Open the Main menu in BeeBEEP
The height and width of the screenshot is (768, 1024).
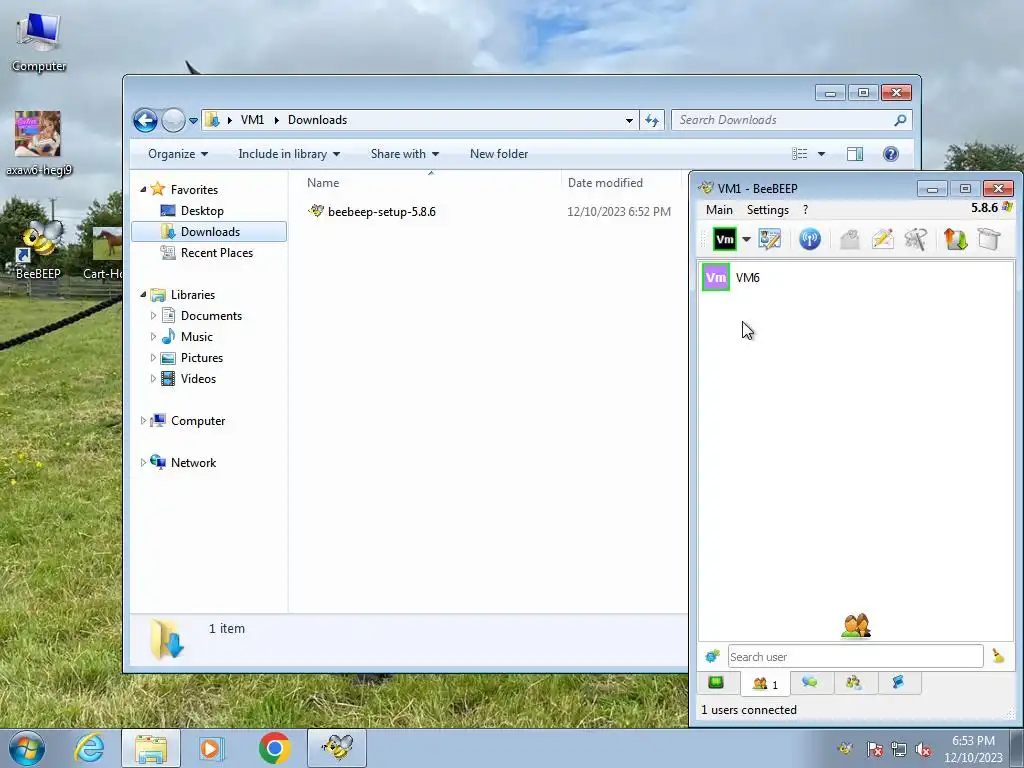pos(719,210)
